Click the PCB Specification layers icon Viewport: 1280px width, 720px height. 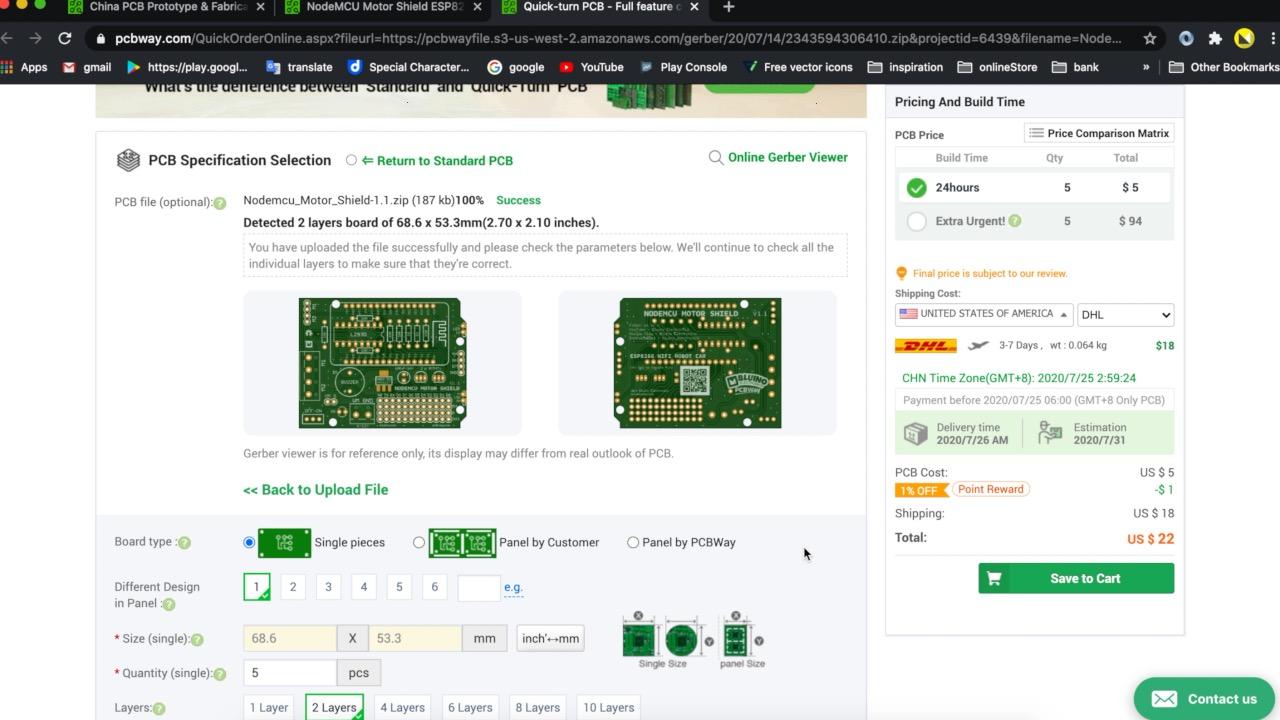coord(128,160)
